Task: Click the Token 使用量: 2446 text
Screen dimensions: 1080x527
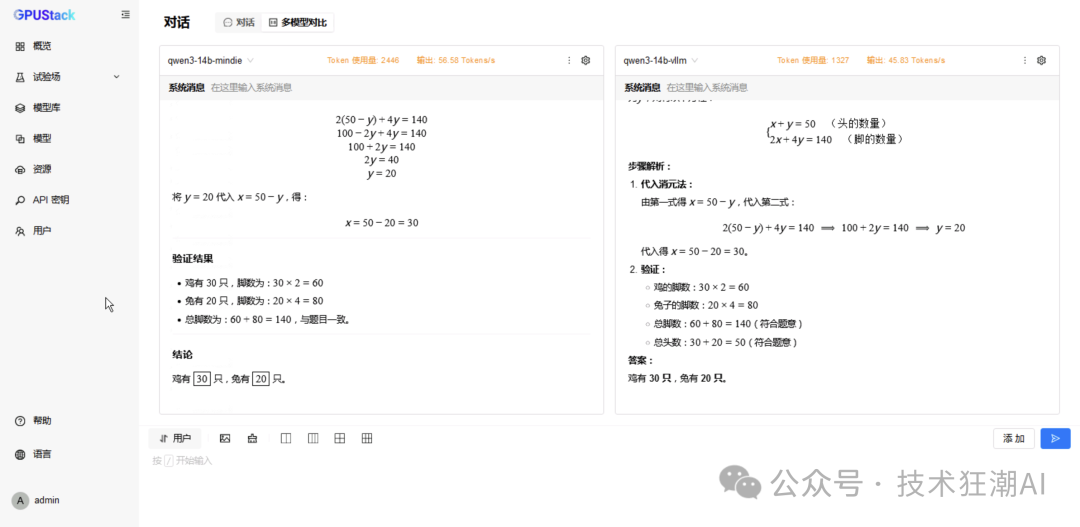Action: pos(363,61)
